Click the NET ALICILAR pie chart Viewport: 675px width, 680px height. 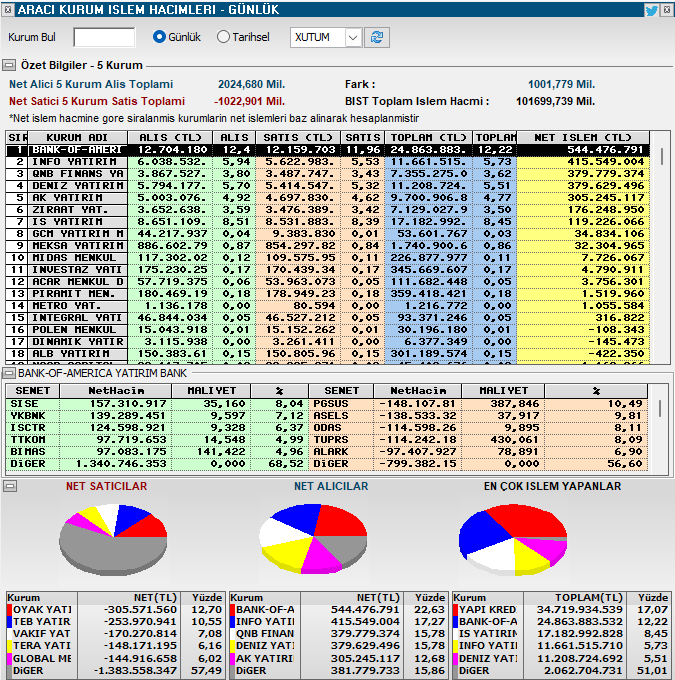click(313, 538)
